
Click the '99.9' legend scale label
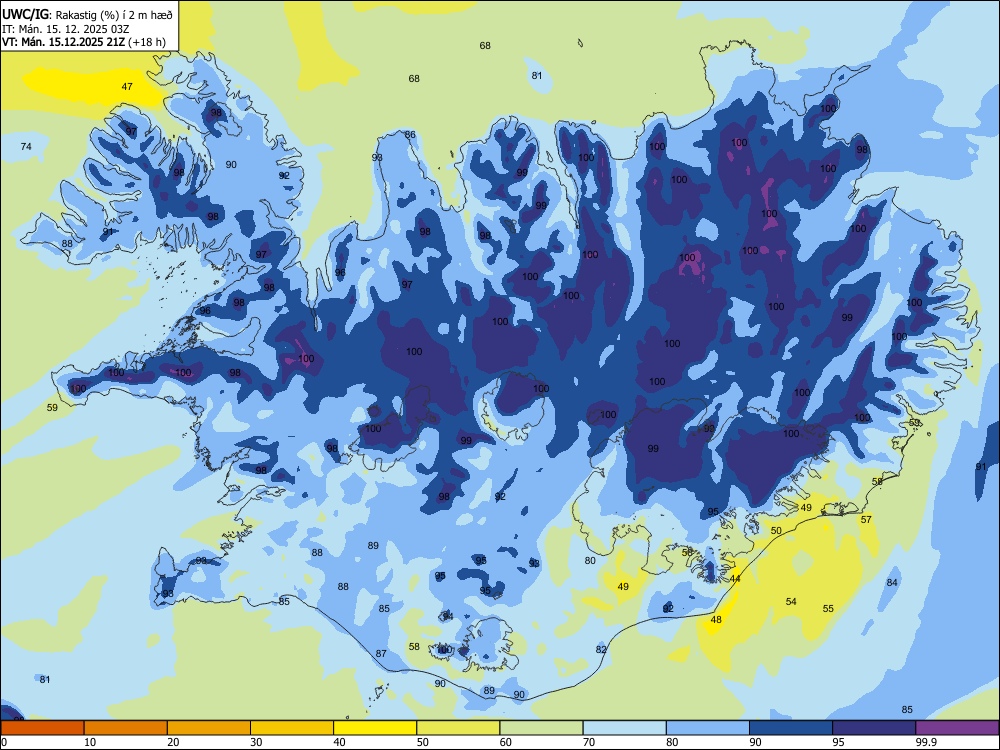point(925,742)
